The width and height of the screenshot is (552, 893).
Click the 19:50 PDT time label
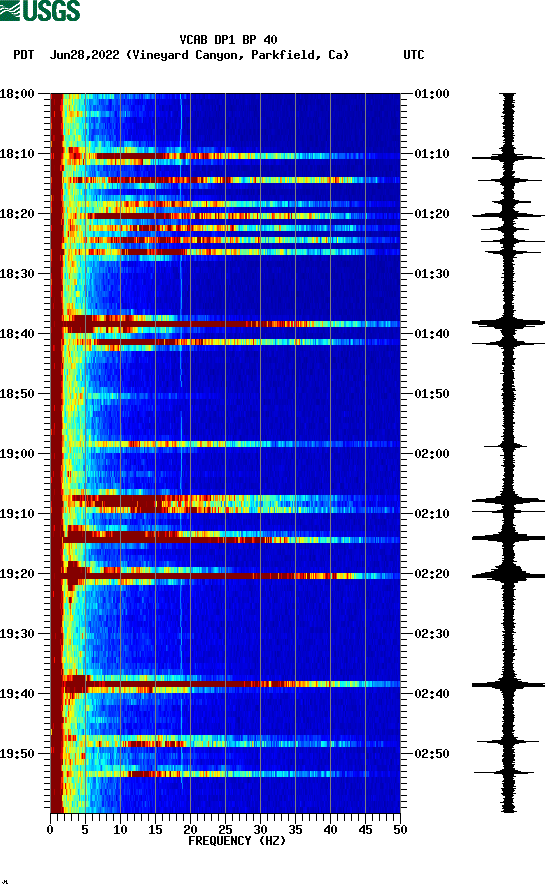[17, 753]
